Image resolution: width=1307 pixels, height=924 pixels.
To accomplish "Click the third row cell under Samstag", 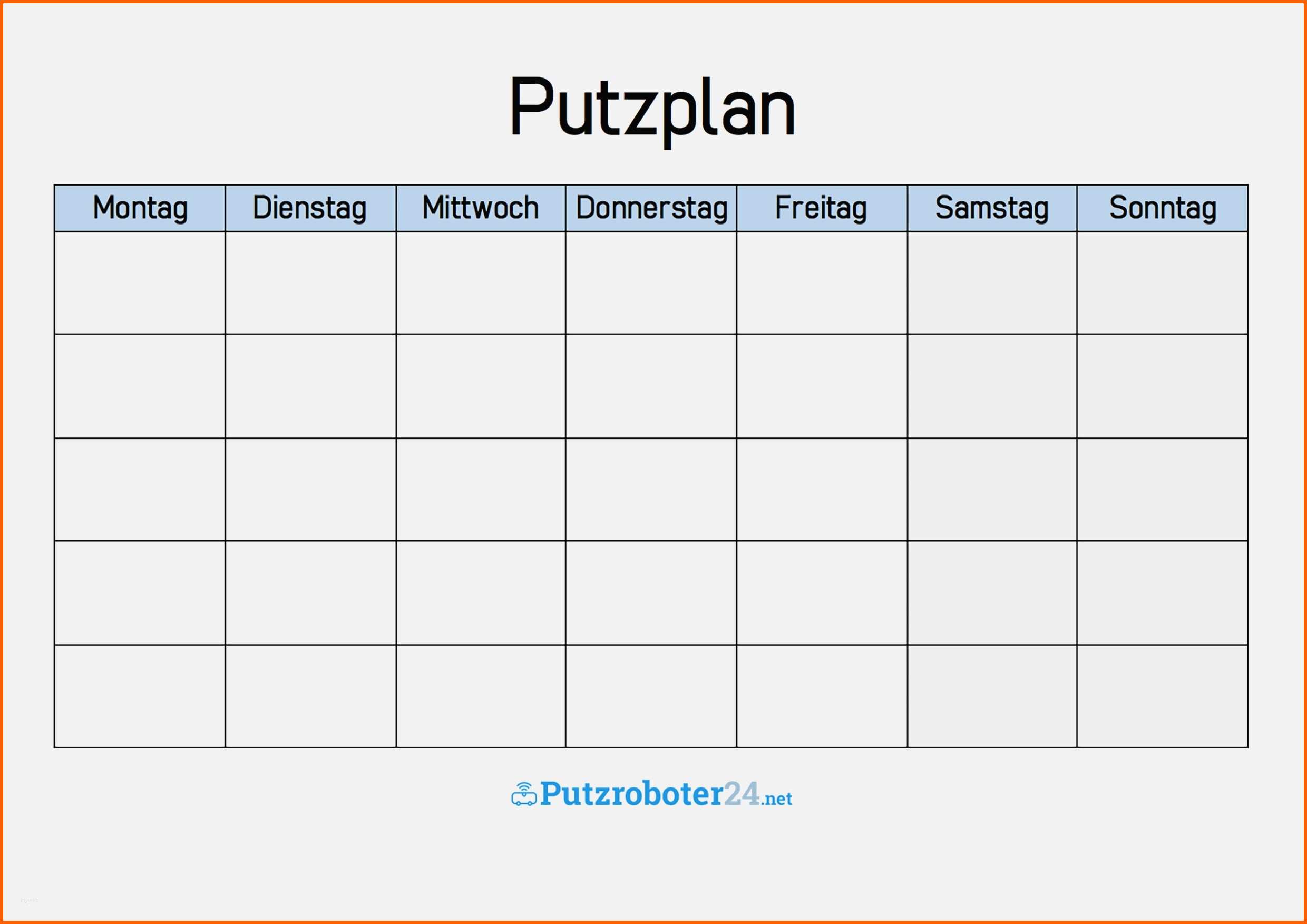I will coord(992,490).
